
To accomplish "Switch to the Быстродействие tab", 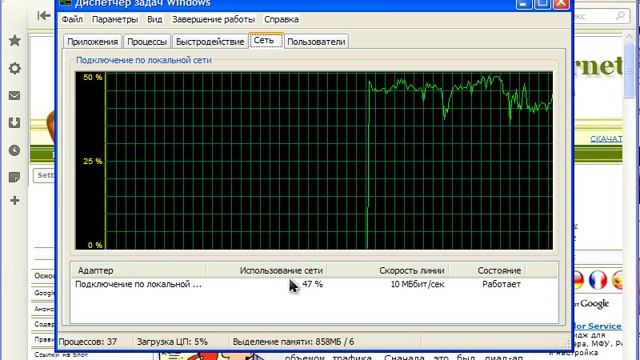I will point(210,42).
